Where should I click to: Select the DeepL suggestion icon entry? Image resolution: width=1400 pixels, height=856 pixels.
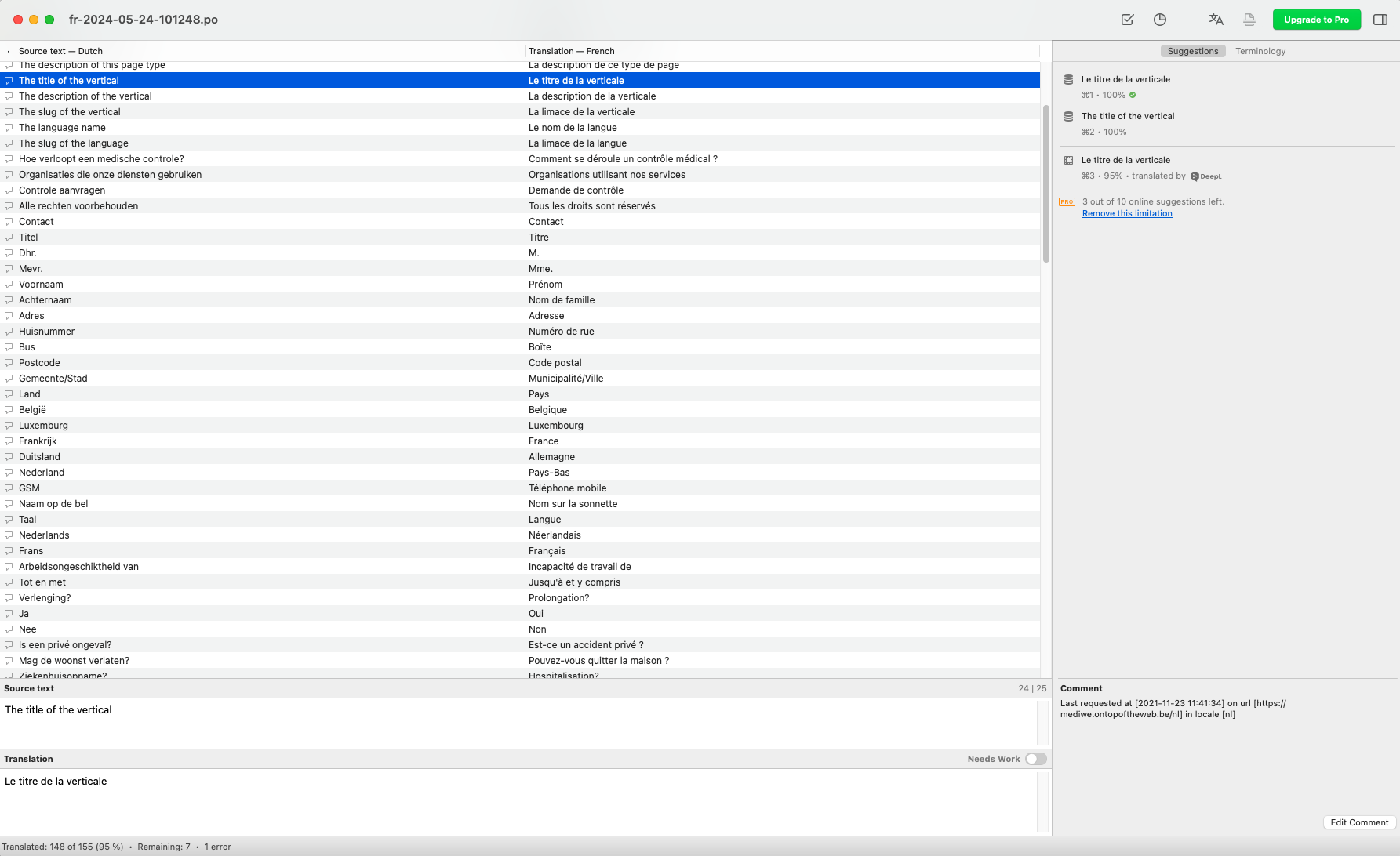(x=1068, y=160)
